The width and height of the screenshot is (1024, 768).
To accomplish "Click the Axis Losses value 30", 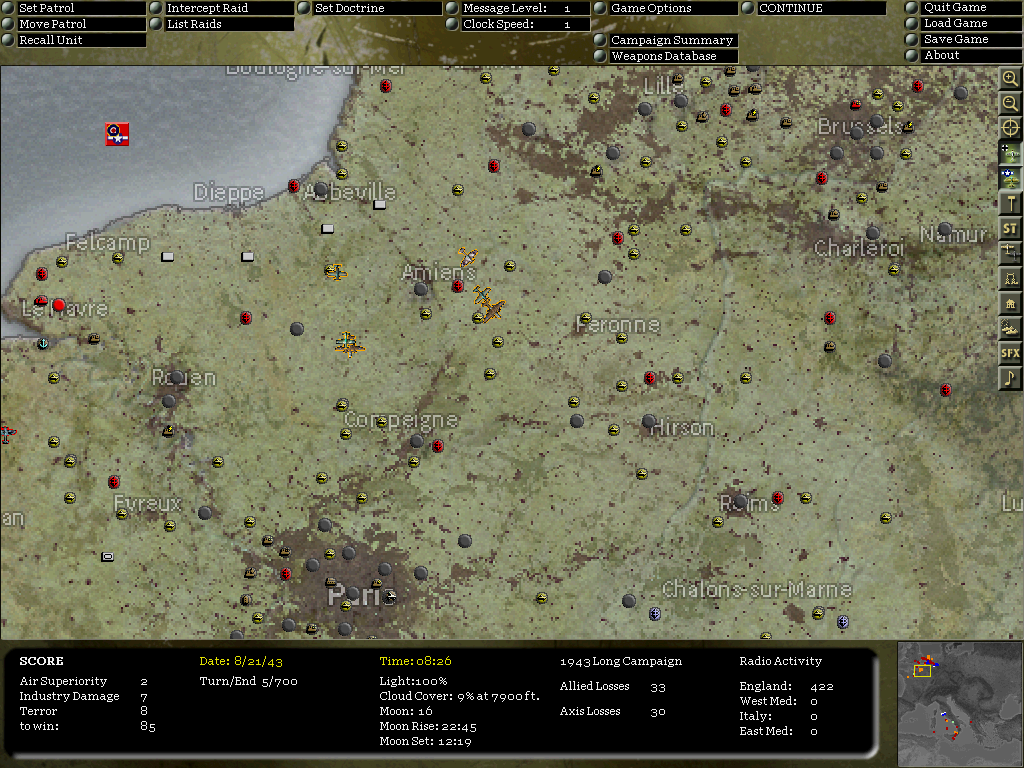I will tap(658, 712).
